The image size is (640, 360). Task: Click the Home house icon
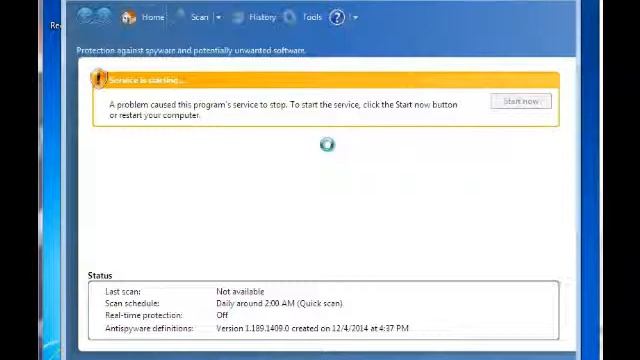[128, 18]
